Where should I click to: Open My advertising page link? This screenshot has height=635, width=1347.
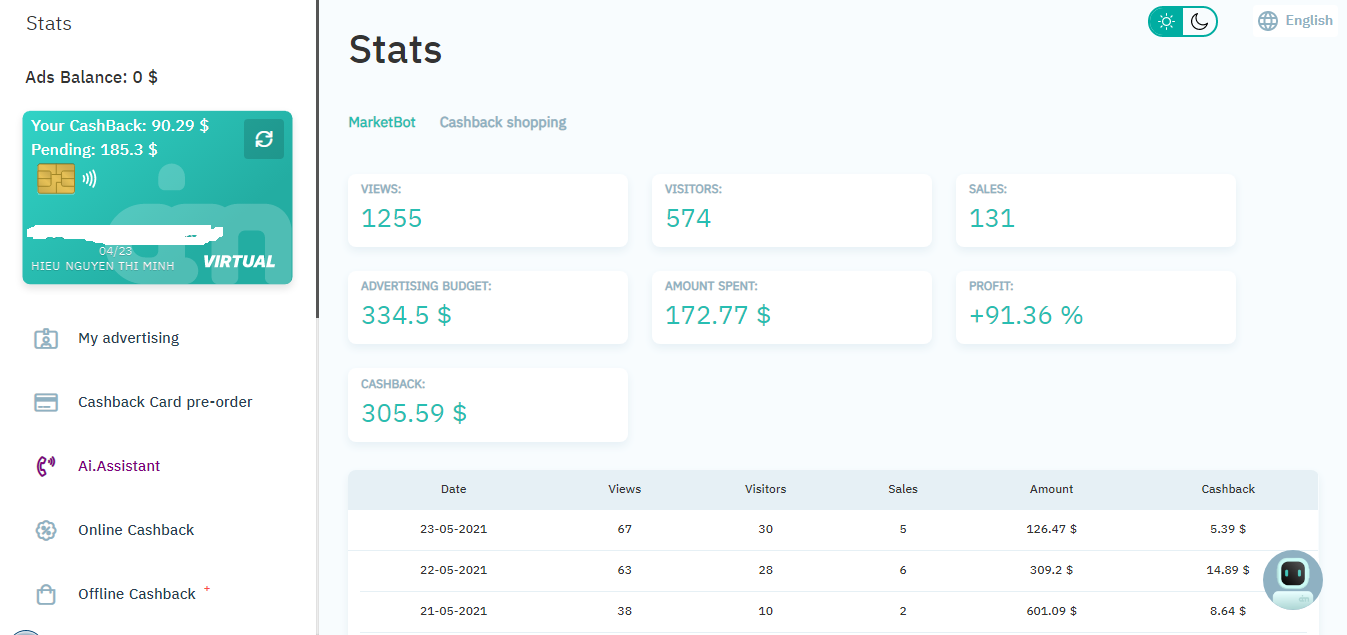(x=128, y=338)
